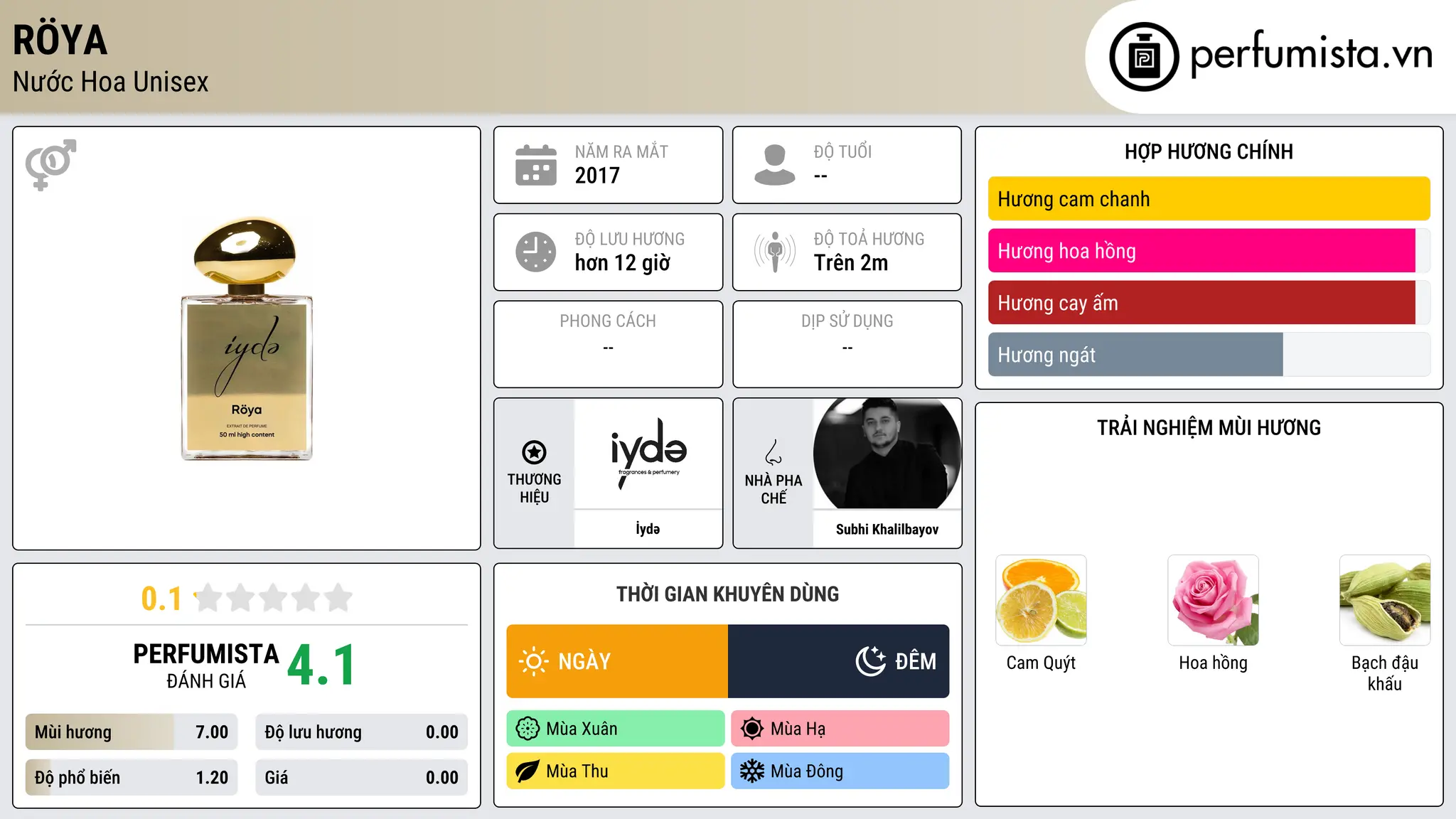Click the Giá score bar
Screen dimensions: 1456x819
click(x=362, y=778)
